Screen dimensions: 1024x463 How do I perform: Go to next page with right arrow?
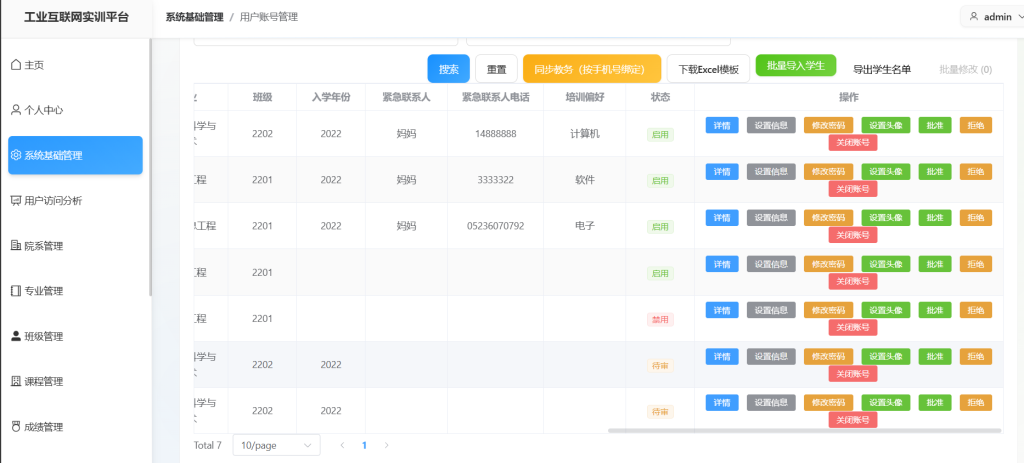[387, 445]
